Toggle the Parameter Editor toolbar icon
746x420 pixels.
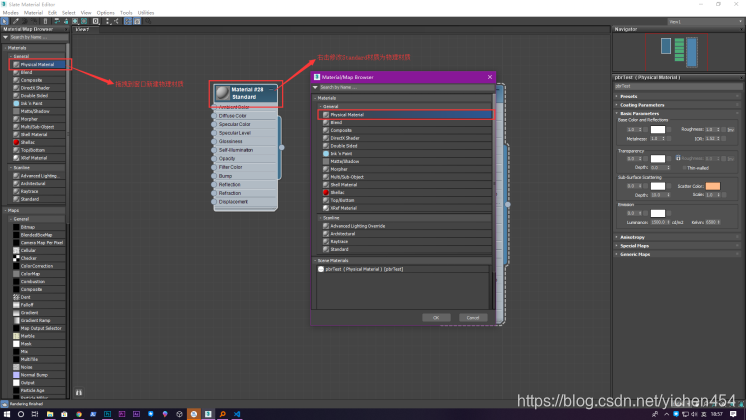137,21
